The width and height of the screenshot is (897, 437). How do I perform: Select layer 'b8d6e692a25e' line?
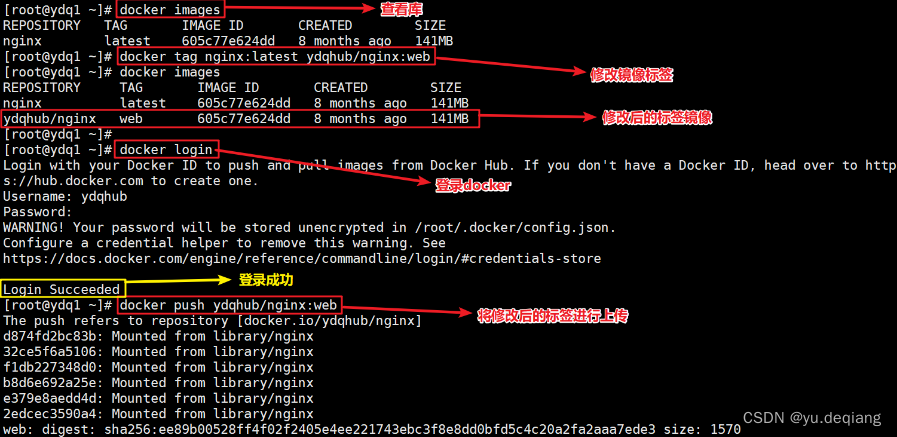(158, 382)
